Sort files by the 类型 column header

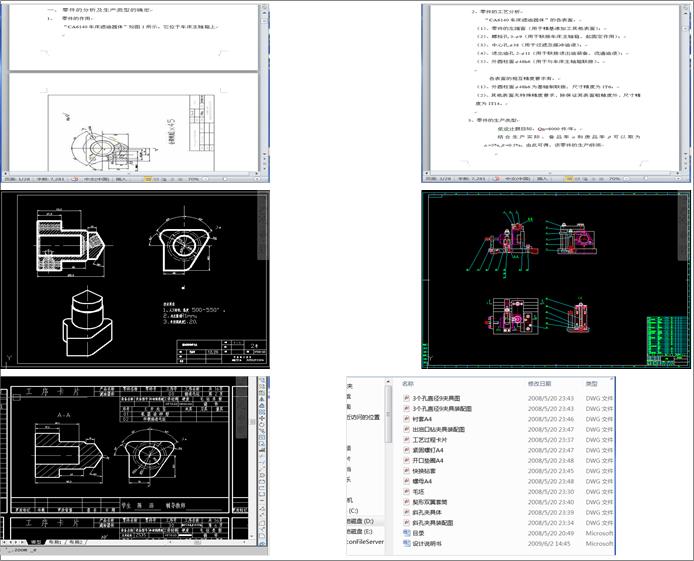tap(592, 384)
